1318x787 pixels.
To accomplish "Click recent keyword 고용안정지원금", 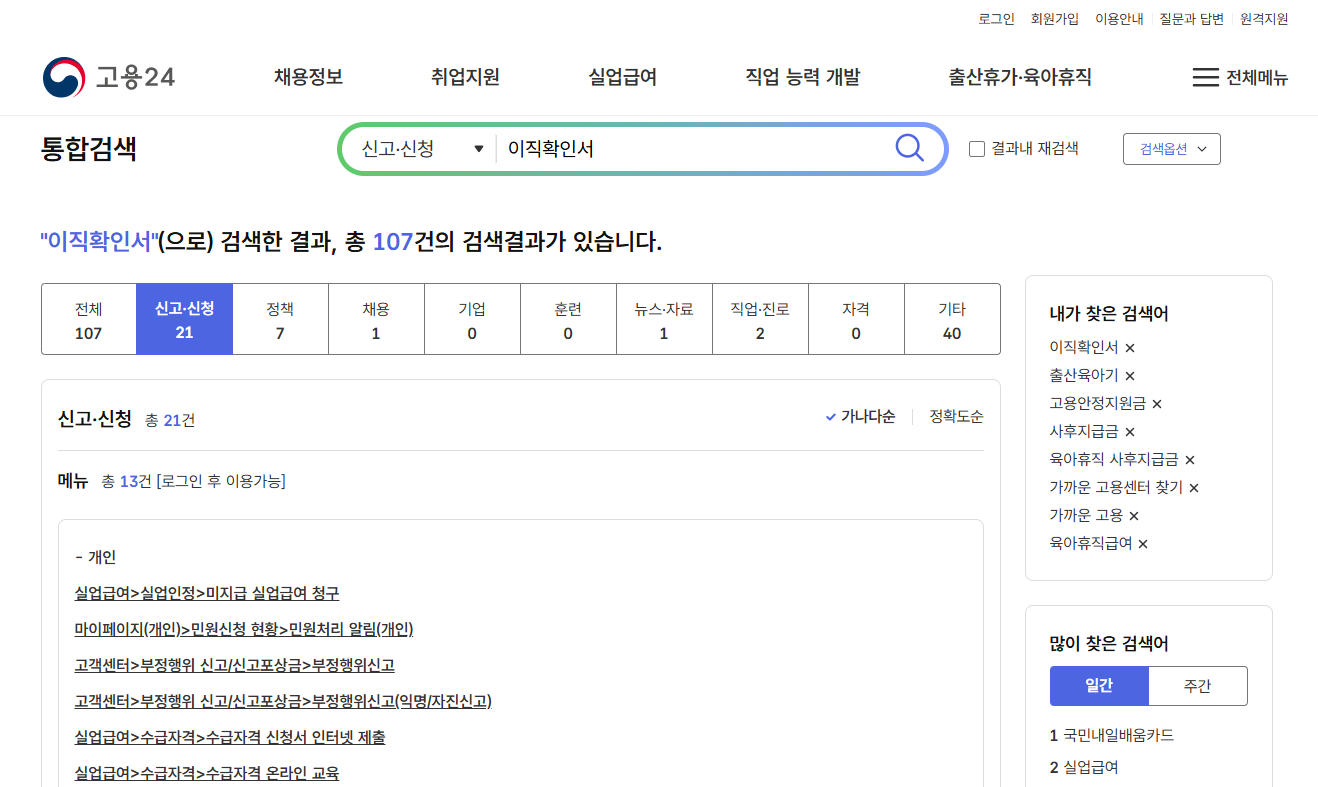I will (1098, 404).
